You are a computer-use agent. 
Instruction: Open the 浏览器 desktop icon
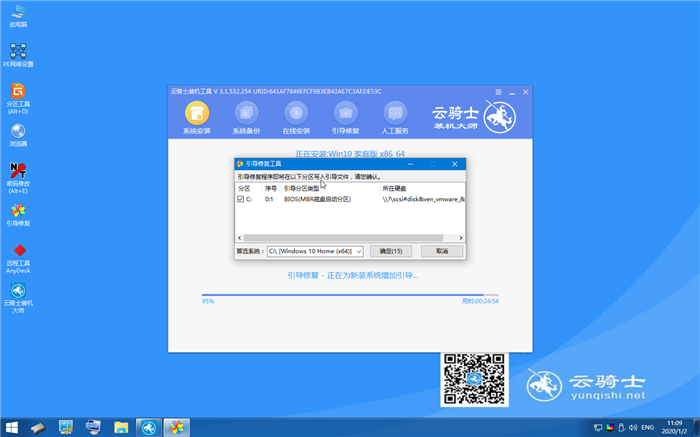coord(18,135)
